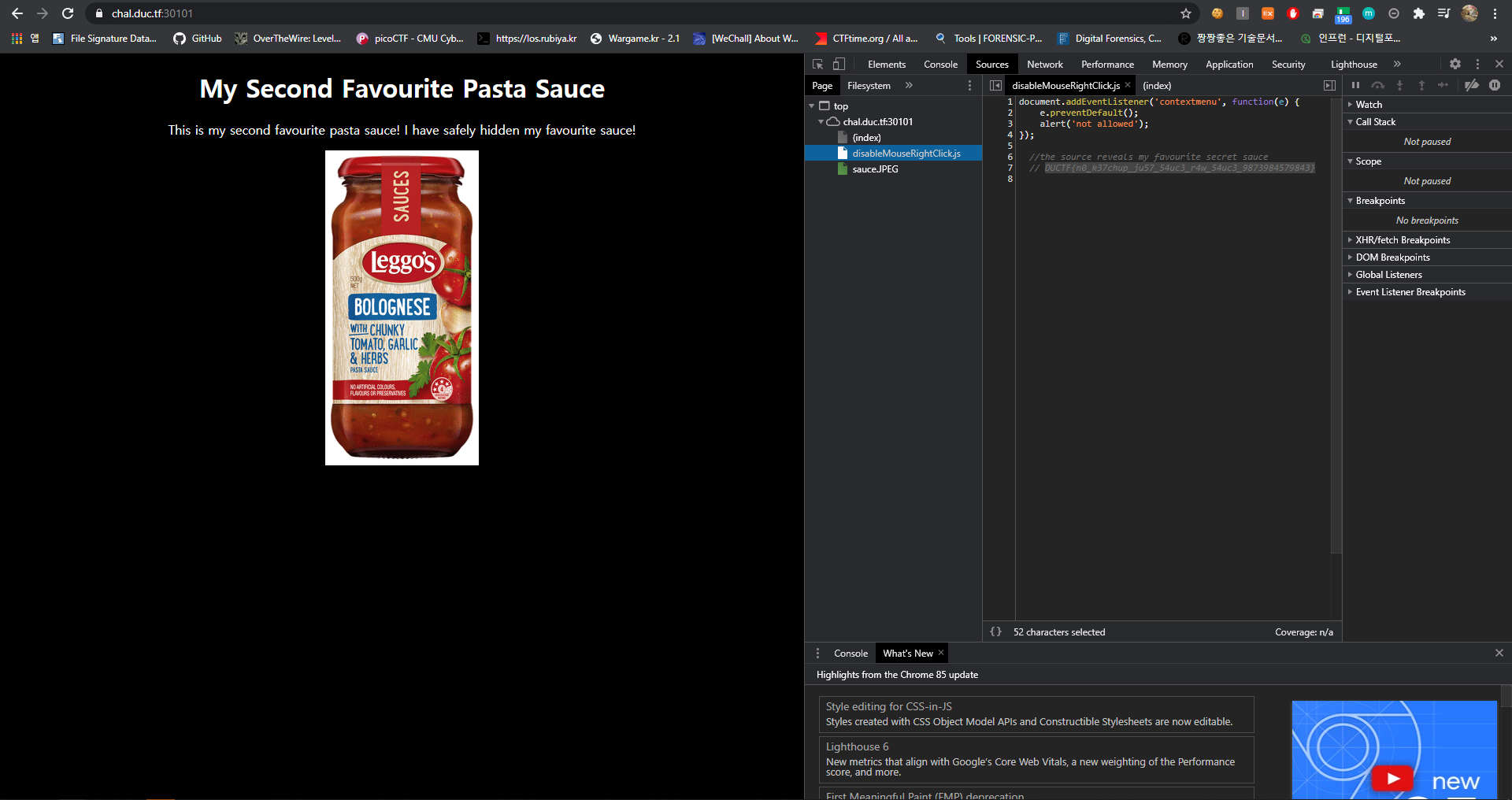This screenshot has width=1512, height=800.
Task: Go back to previous page
Action: (17, 13)
